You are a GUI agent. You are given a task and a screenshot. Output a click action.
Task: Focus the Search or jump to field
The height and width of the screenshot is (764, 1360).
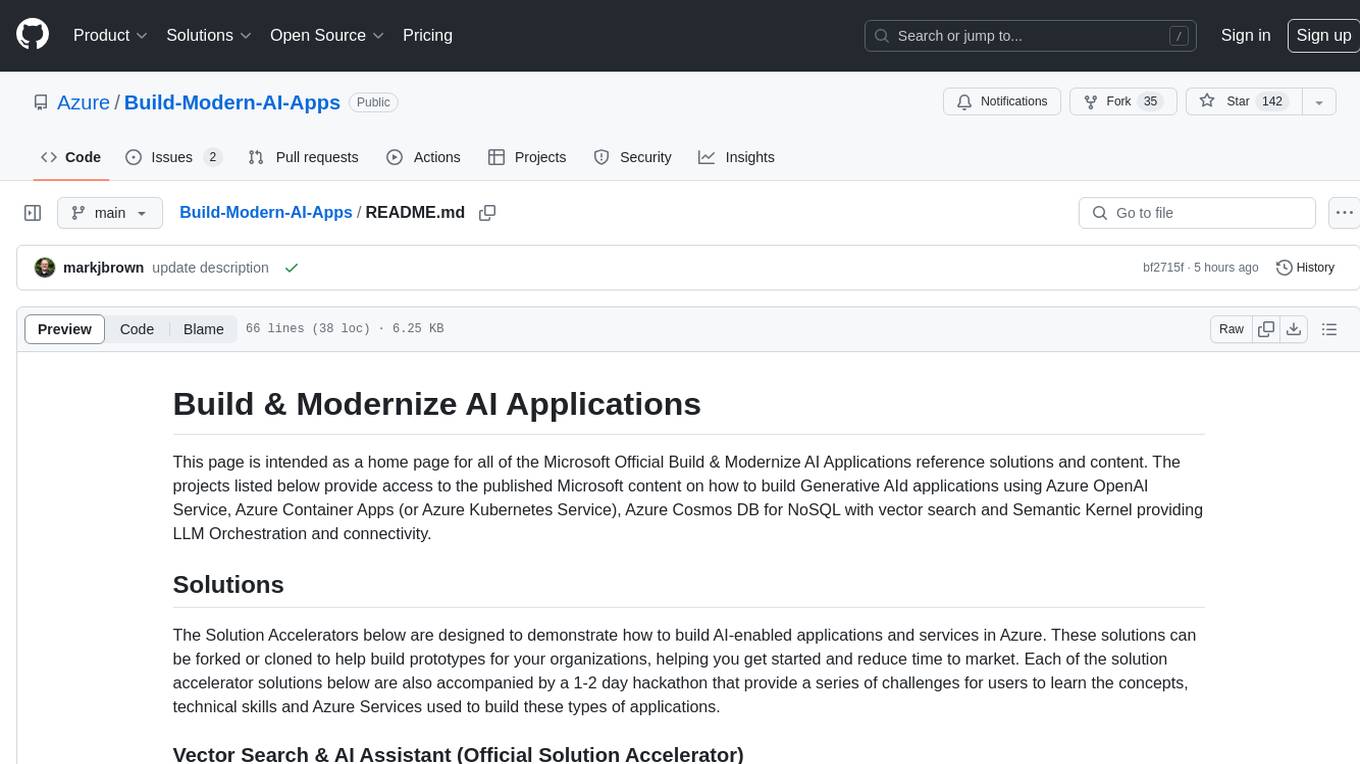tap(1032, 35)
